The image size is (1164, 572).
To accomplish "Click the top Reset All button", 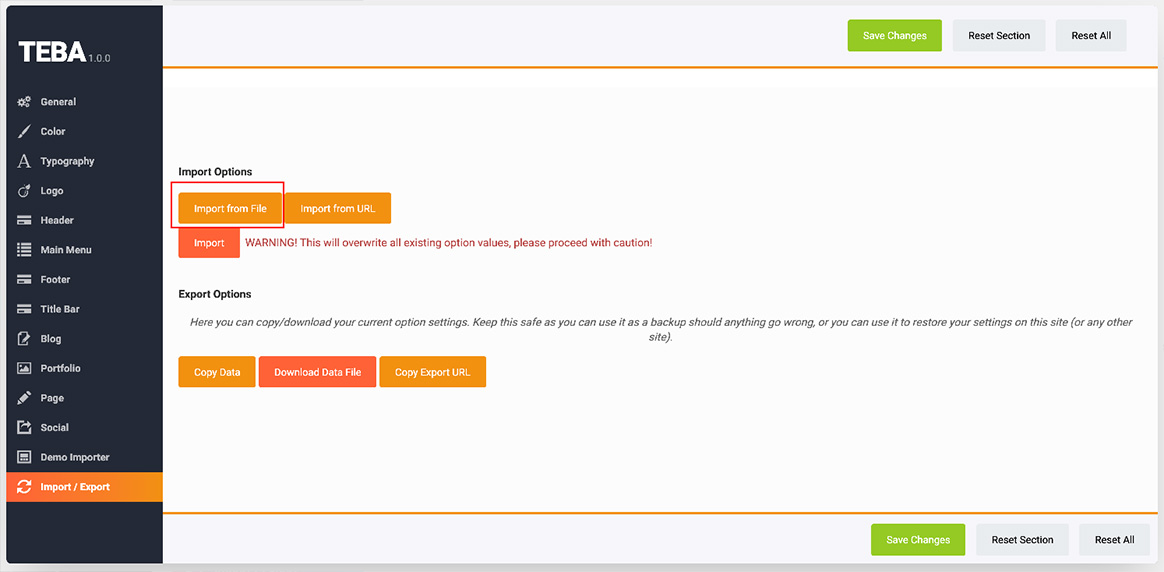I will 1091,36.
